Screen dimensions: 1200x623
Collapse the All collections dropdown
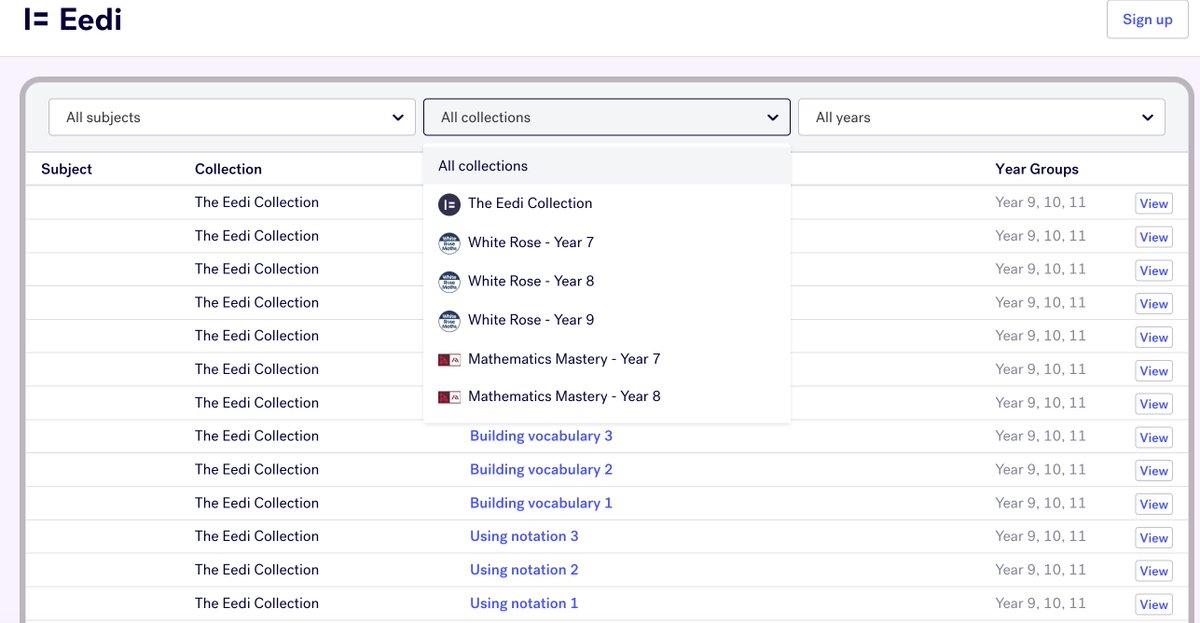(607, 117)
